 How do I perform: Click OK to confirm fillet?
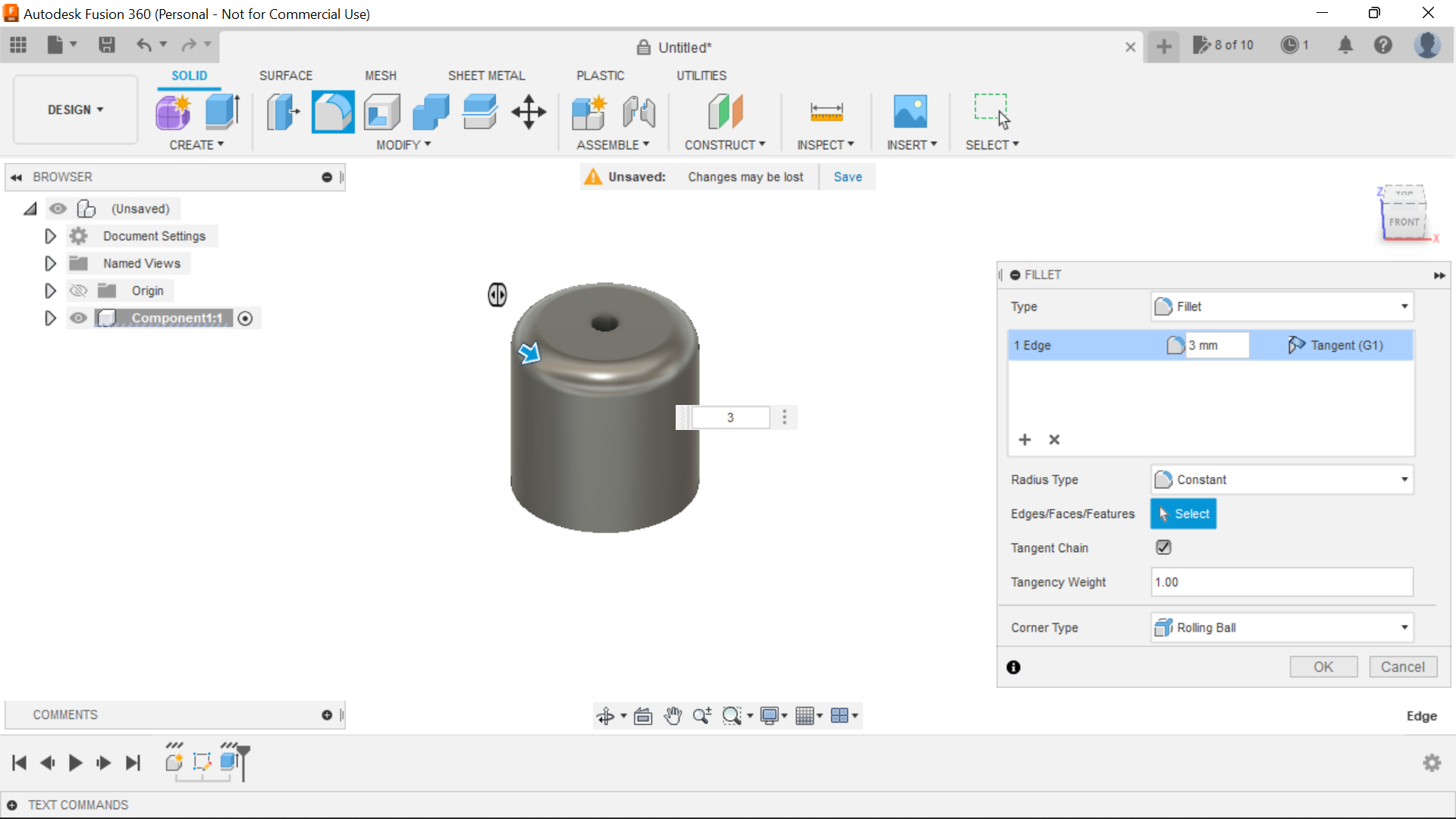1323,666
